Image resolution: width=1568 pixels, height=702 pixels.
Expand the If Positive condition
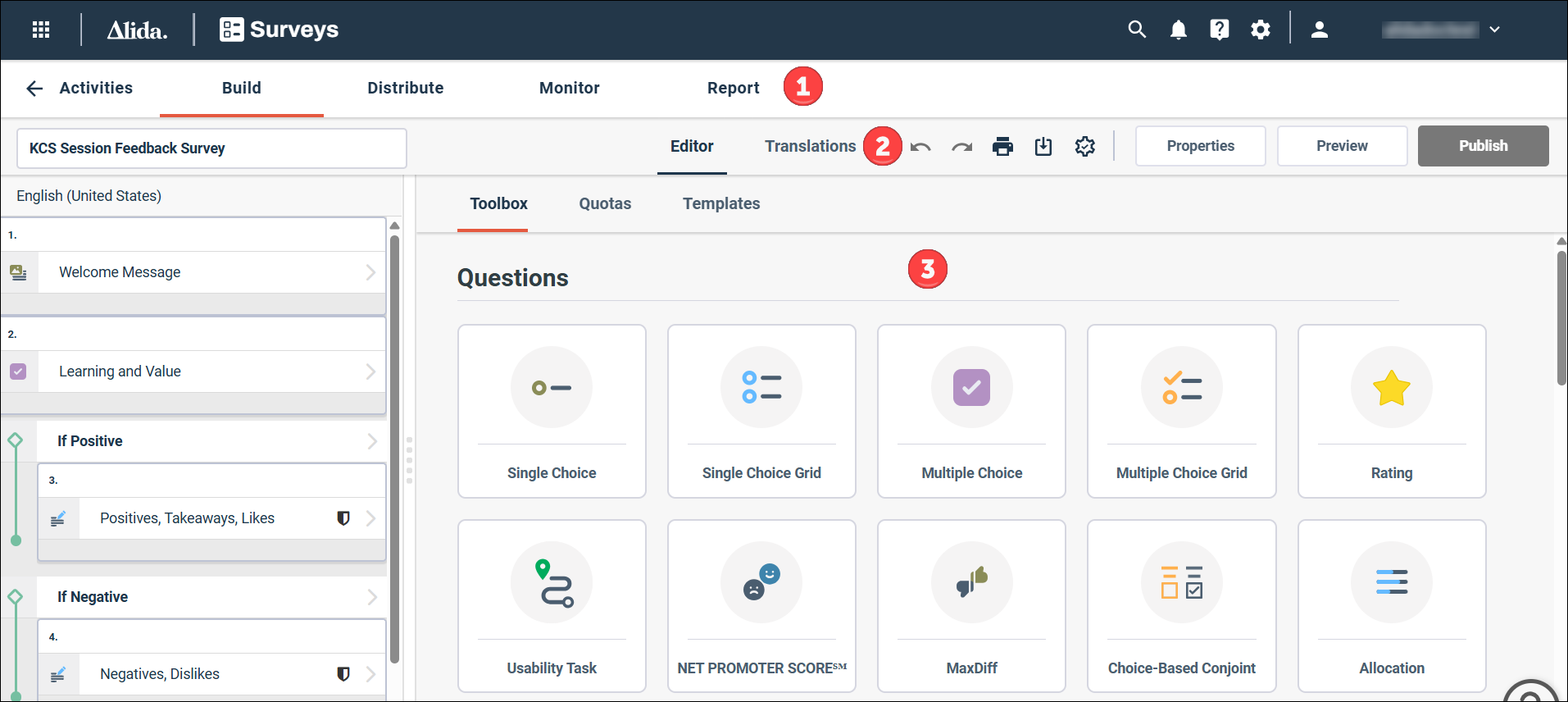point(372,441)
